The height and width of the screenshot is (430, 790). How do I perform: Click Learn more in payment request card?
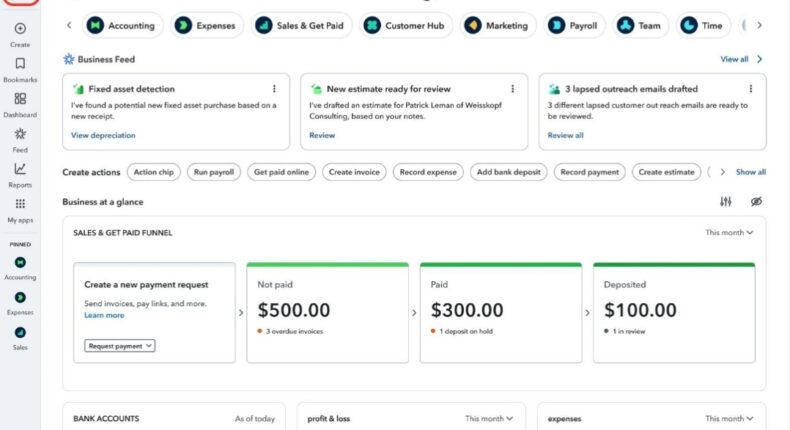click(104, 315)
